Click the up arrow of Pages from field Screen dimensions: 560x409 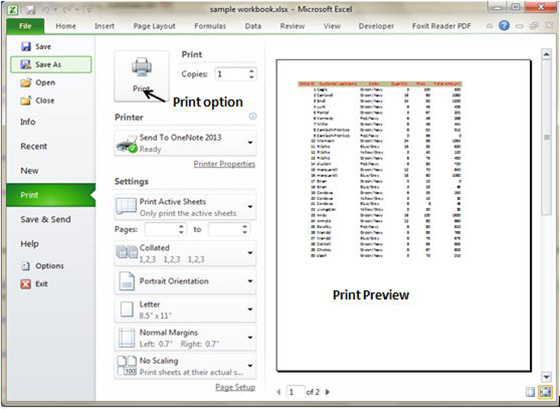coord(181,226)
